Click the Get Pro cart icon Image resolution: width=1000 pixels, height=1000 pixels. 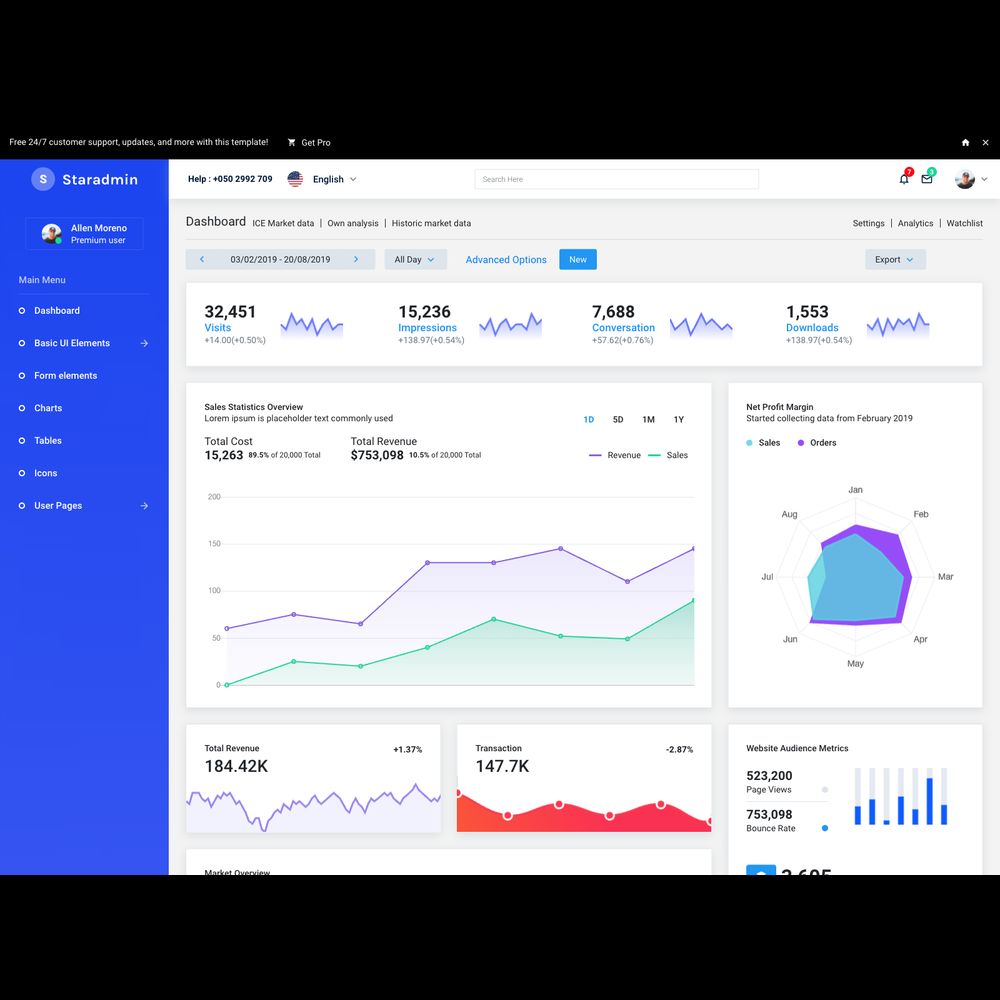292,143
